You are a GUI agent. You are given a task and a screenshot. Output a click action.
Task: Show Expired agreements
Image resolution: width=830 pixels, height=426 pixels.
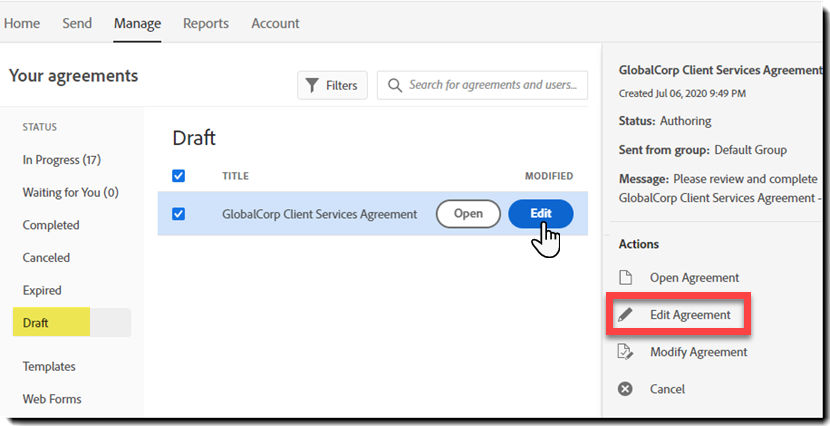(x=42, y=291)
